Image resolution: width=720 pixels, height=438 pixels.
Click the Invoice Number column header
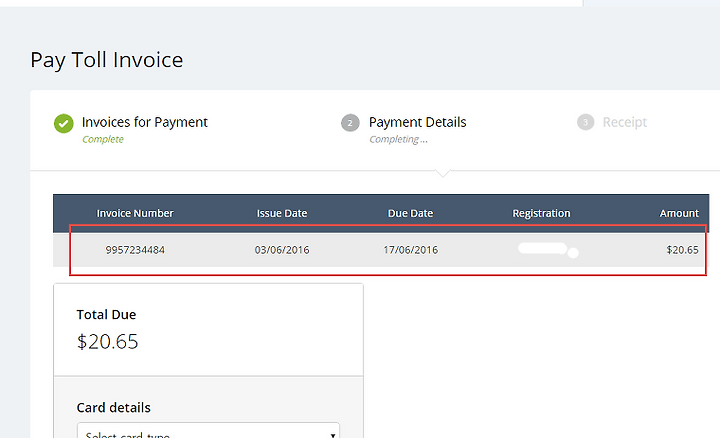click(x=135, y=213)
